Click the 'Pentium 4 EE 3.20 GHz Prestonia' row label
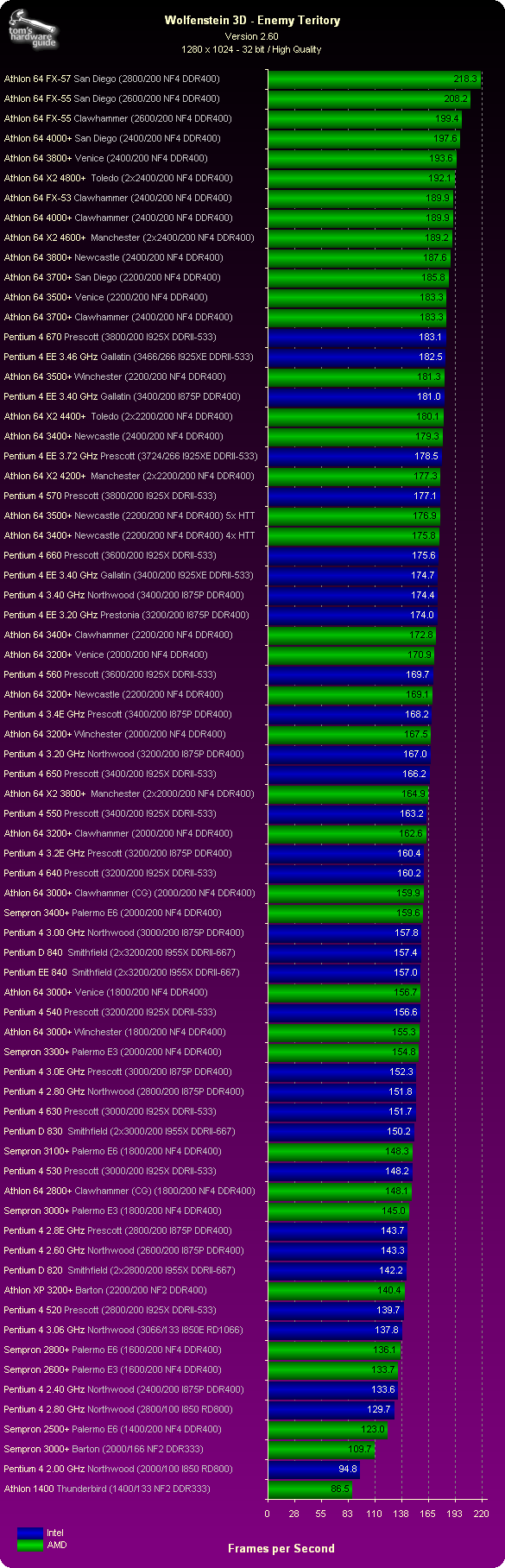 point(126,615)
